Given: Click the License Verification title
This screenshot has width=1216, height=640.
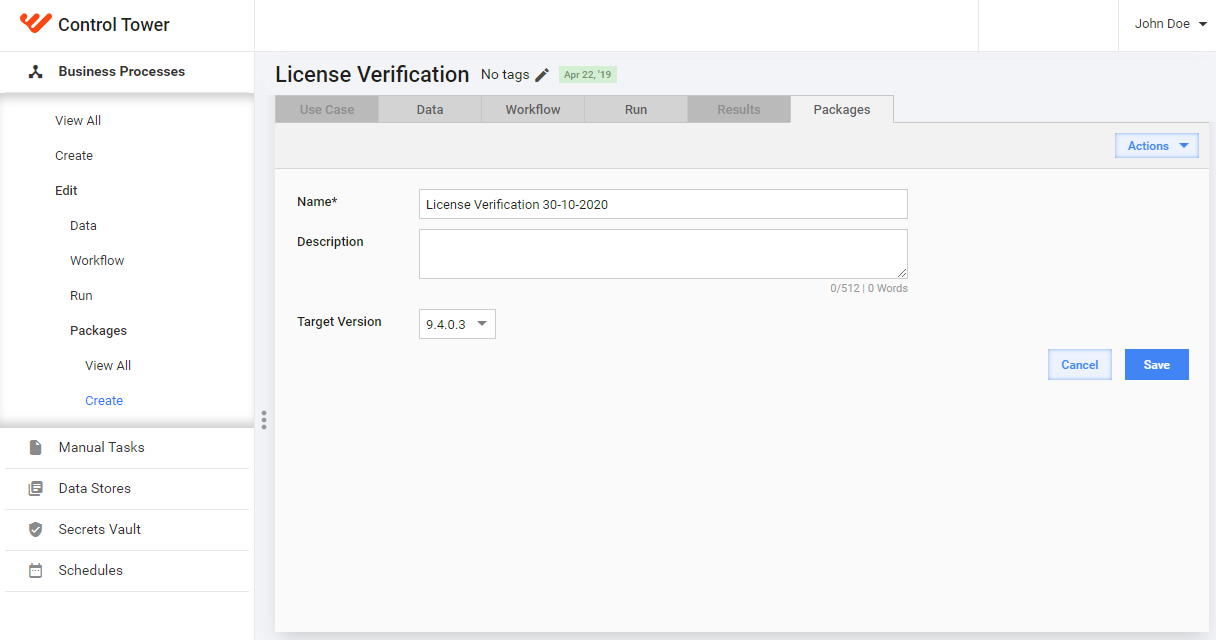Looking at the screenshot, I should click(x=372, y=75).
